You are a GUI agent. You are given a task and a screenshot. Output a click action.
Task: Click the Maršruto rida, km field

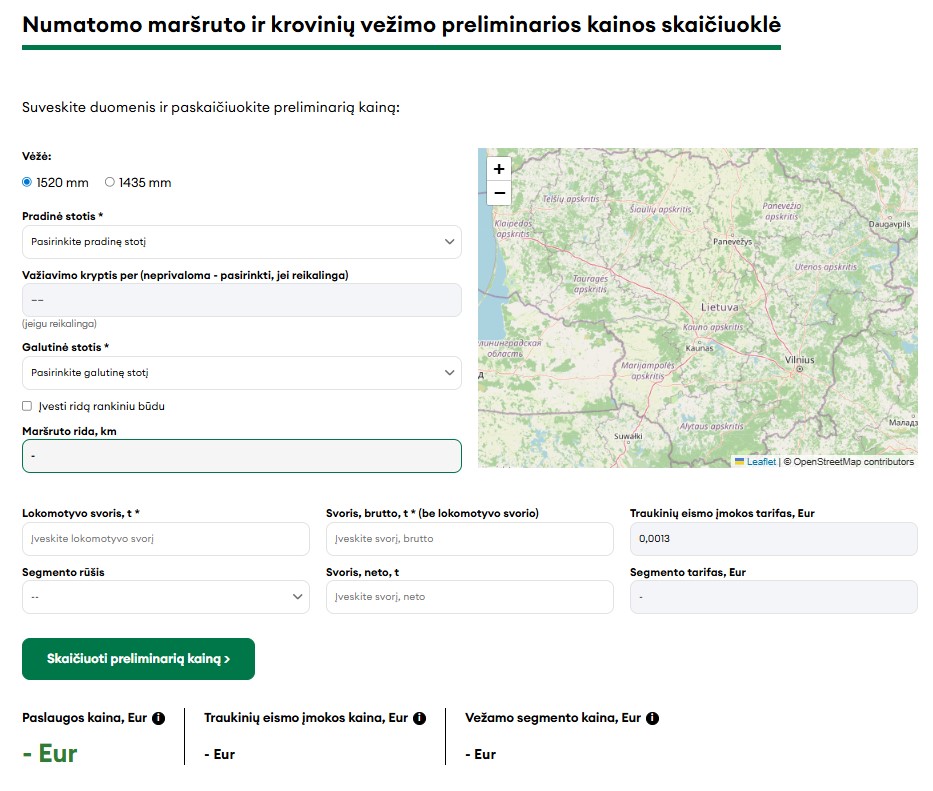click(242, 456)
